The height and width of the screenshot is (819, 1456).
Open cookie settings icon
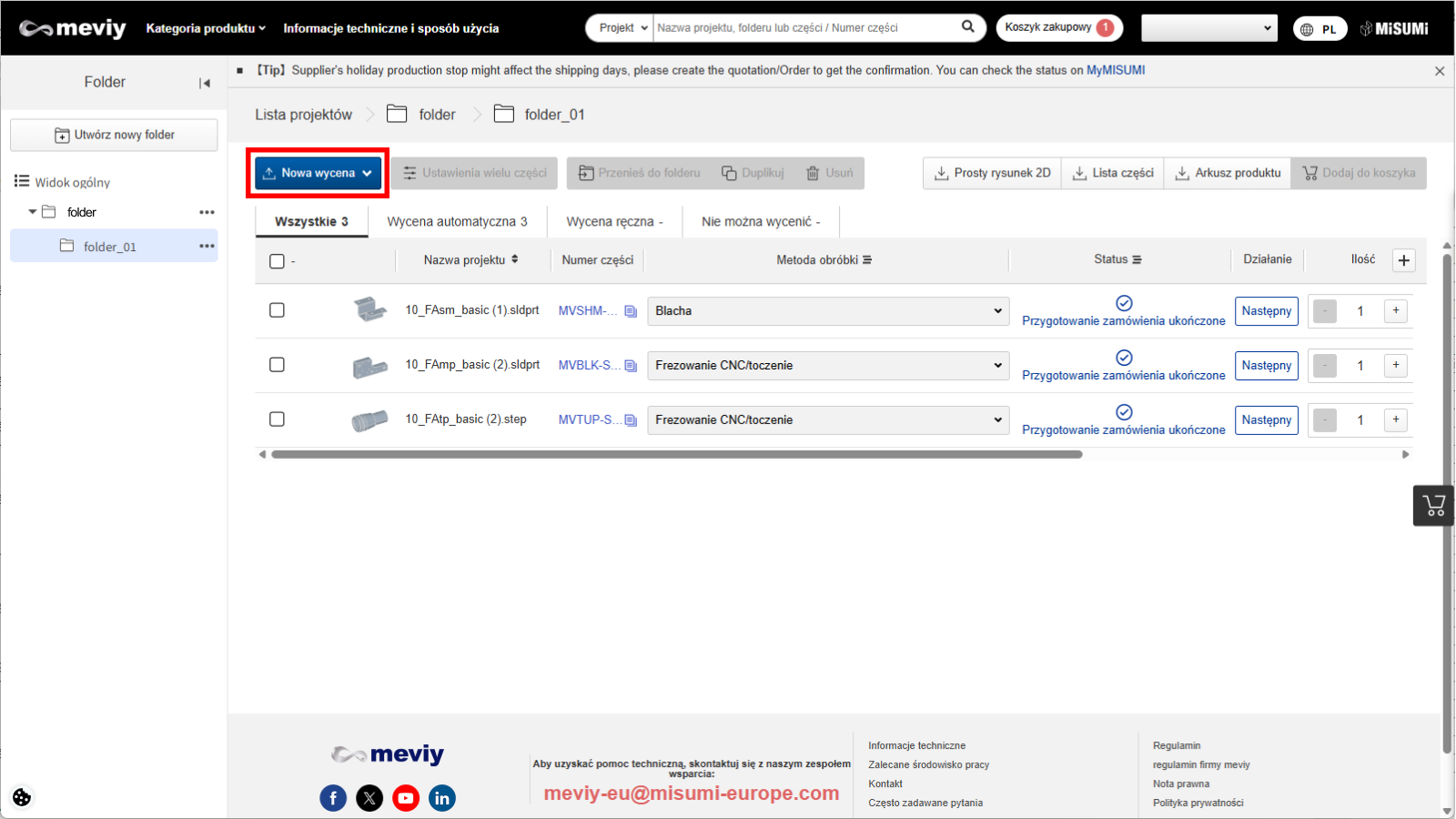(x=22, y=797)
